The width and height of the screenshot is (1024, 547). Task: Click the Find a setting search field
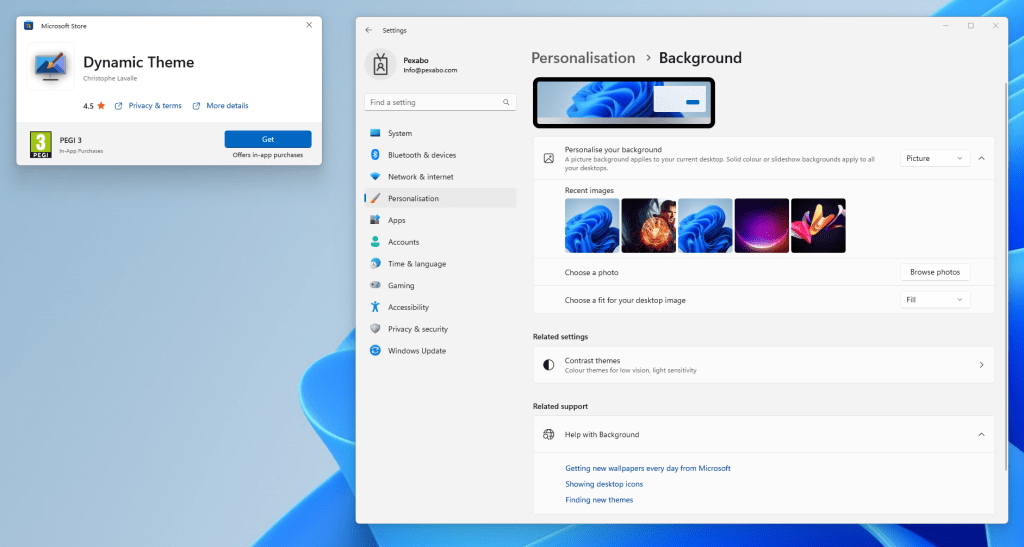(440, 102)
